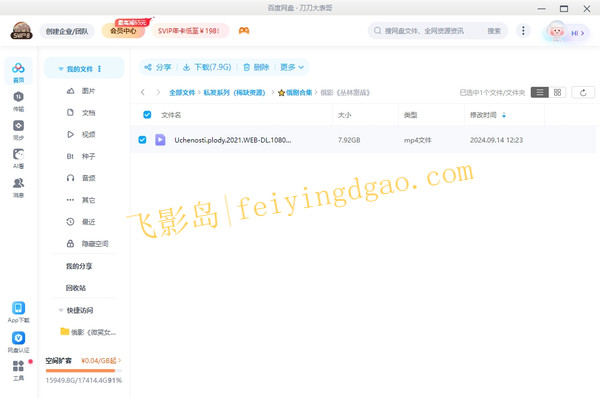This screenshot has width=600, height=398.
Task: Click the 7.92GB size cell
Action: (349, 140)
